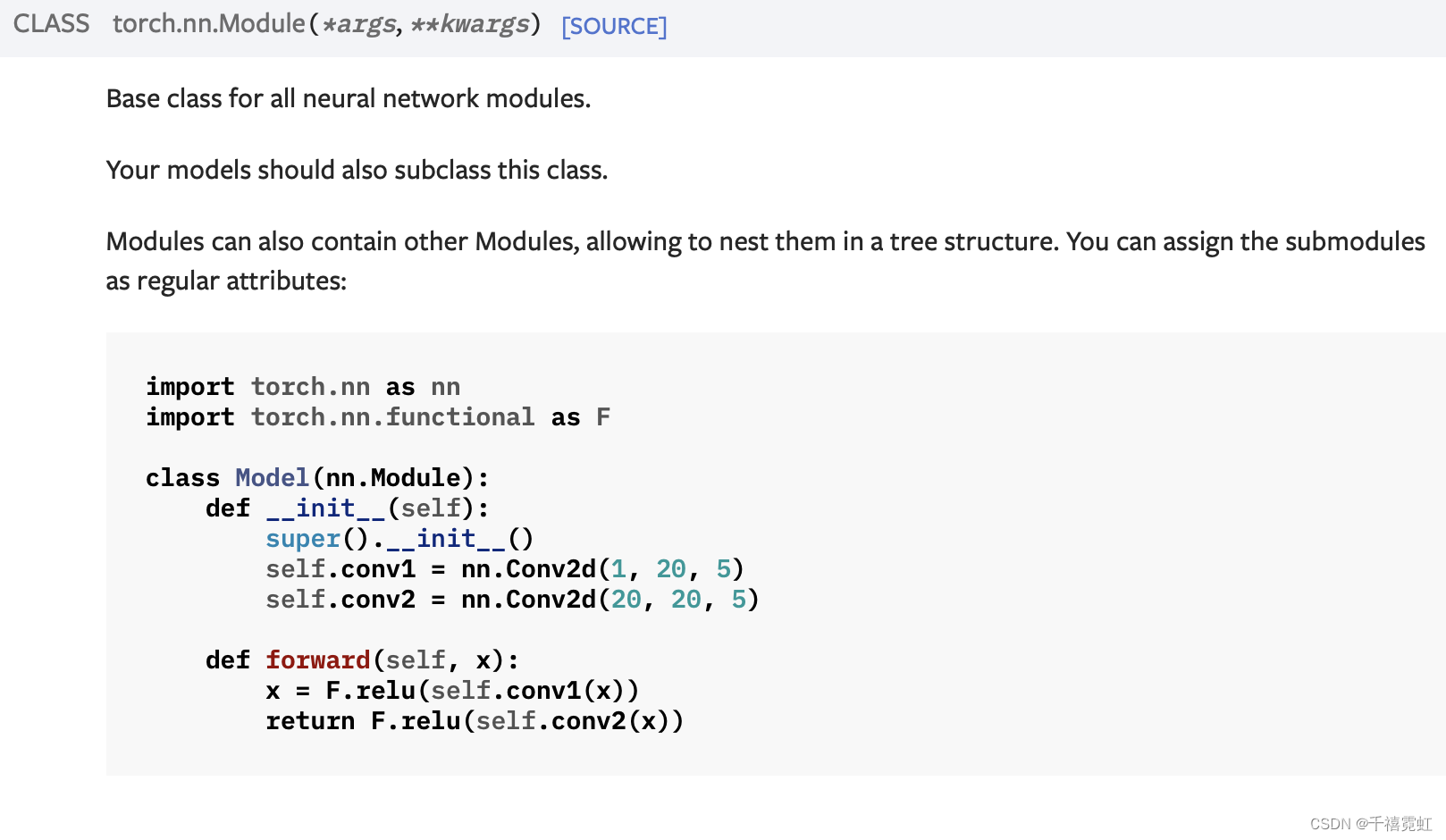Viewport: 1446px width, 840px height.
Task: Click code line 'super().__init__()'
Action: (x=399, y=539)
